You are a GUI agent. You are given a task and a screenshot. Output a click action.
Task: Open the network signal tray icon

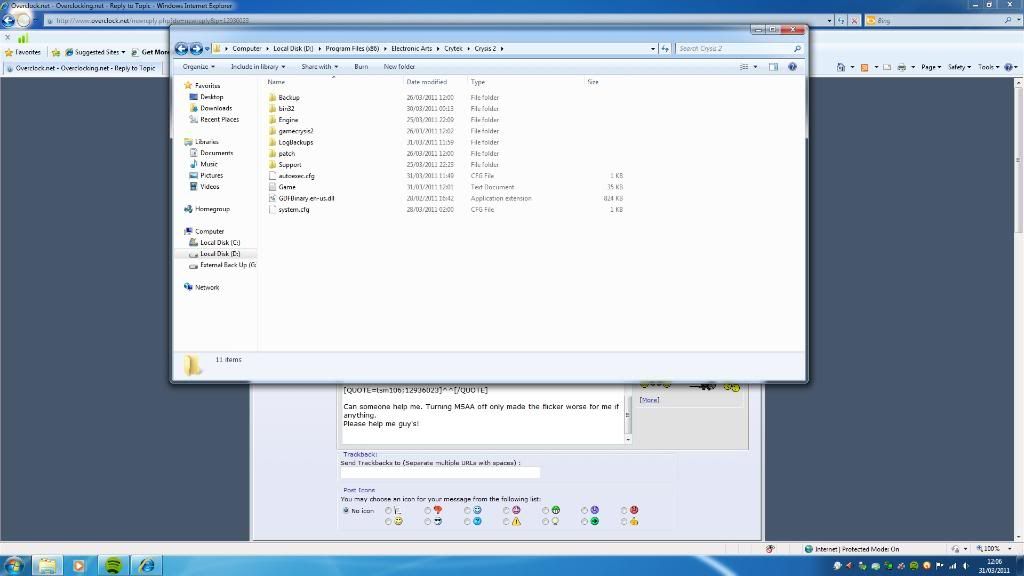coord(953,566)
